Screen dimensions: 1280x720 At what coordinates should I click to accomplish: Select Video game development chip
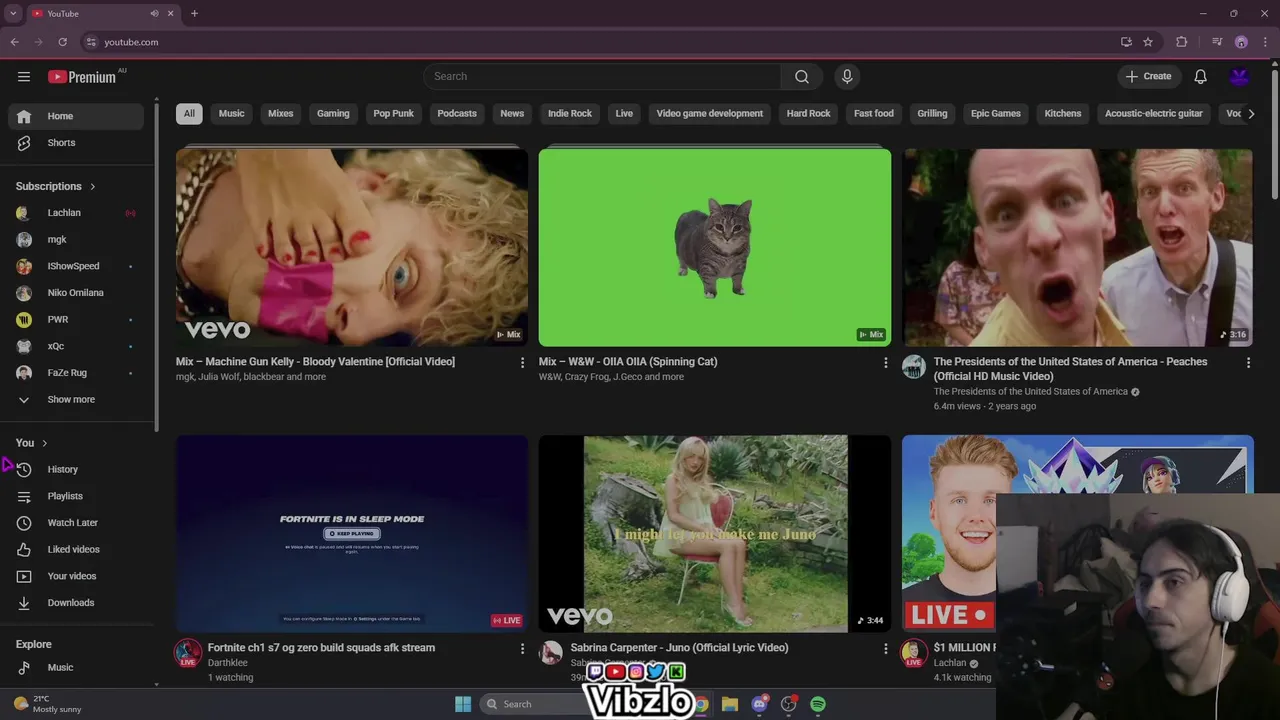pos(710,113)
